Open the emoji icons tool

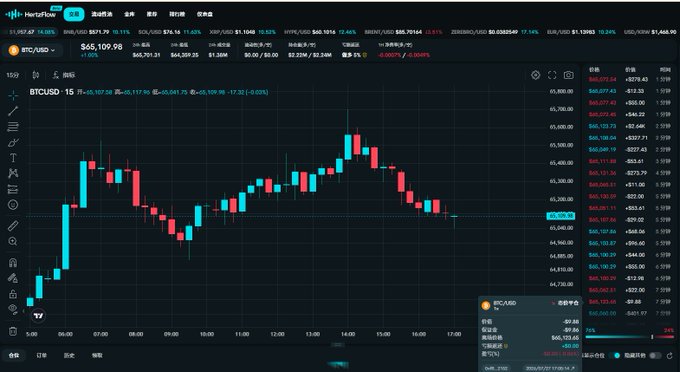pyautogui.click(x=13, y=205)
